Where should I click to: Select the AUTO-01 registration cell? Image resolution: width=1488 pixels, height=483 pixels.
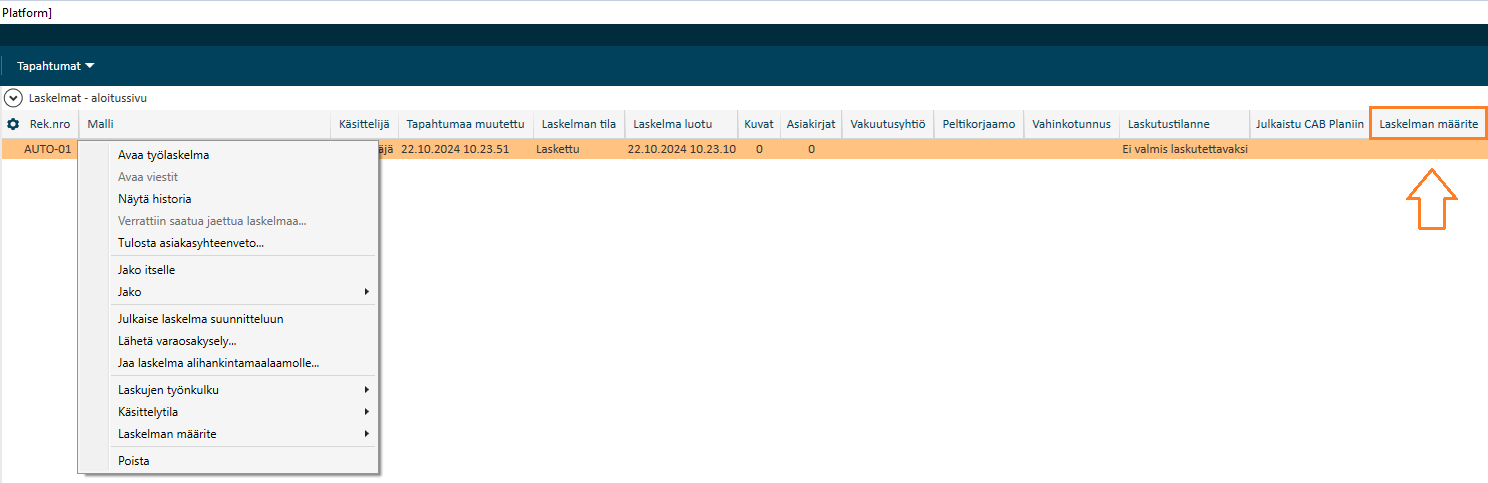[48, 149]
